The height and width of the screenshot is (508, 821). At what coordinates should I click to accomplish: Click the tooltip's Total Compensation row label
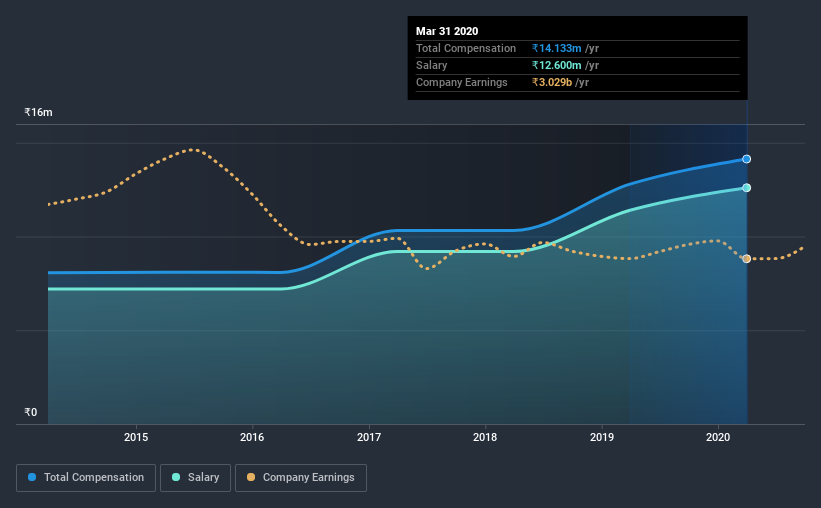pos(466,48)
